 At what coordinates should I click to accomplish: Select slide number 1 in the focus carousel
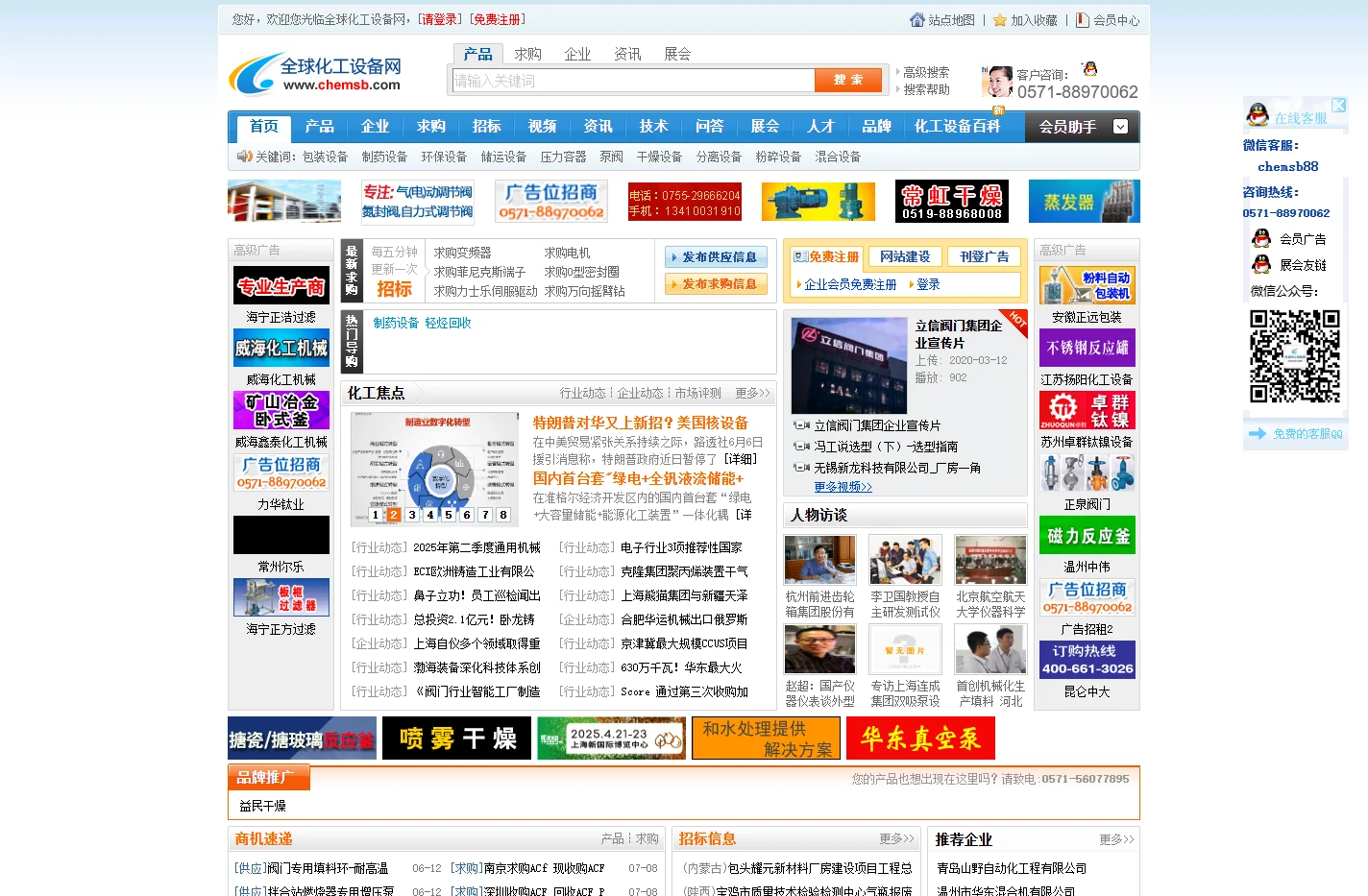[x=376, y=515]
